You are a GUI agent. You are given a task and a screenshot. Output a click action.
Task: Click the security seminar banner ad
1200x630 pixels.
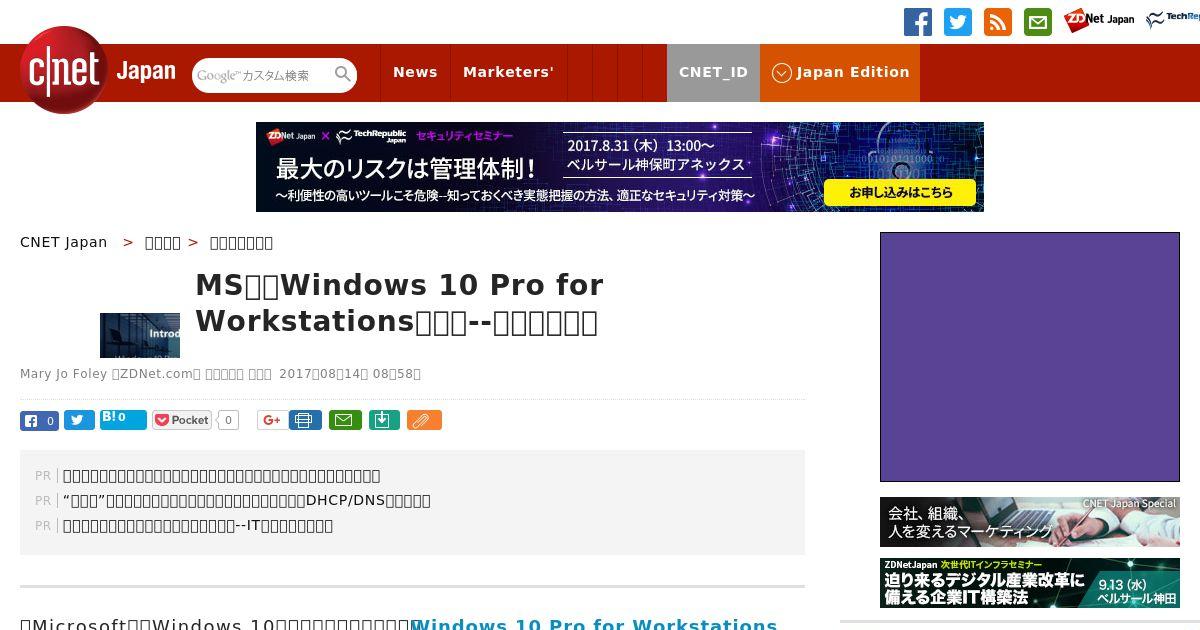620,167
